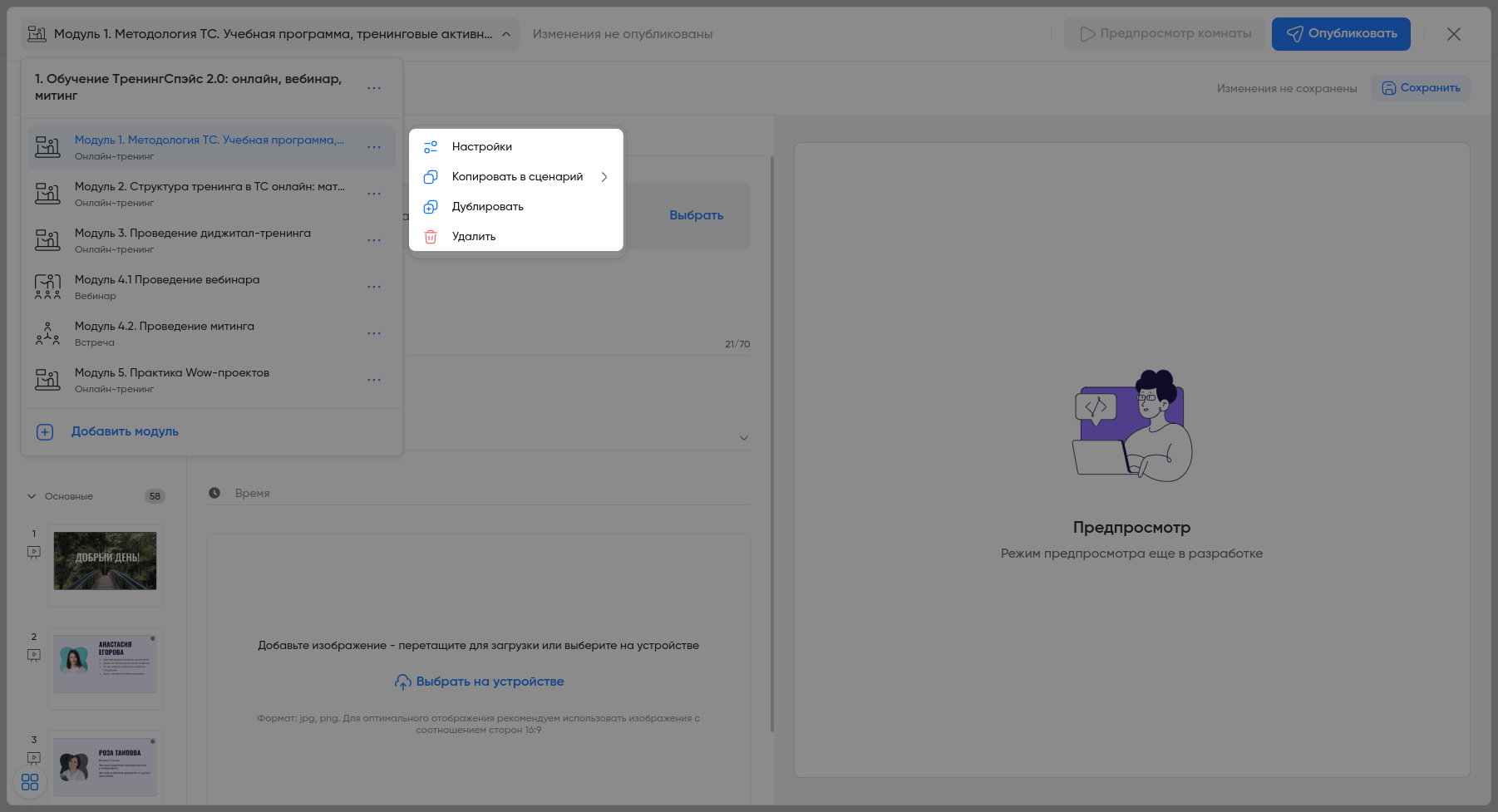Click the trash icon next to Удалить
The image size is (1498, 812).
click(x=431, y=237)
